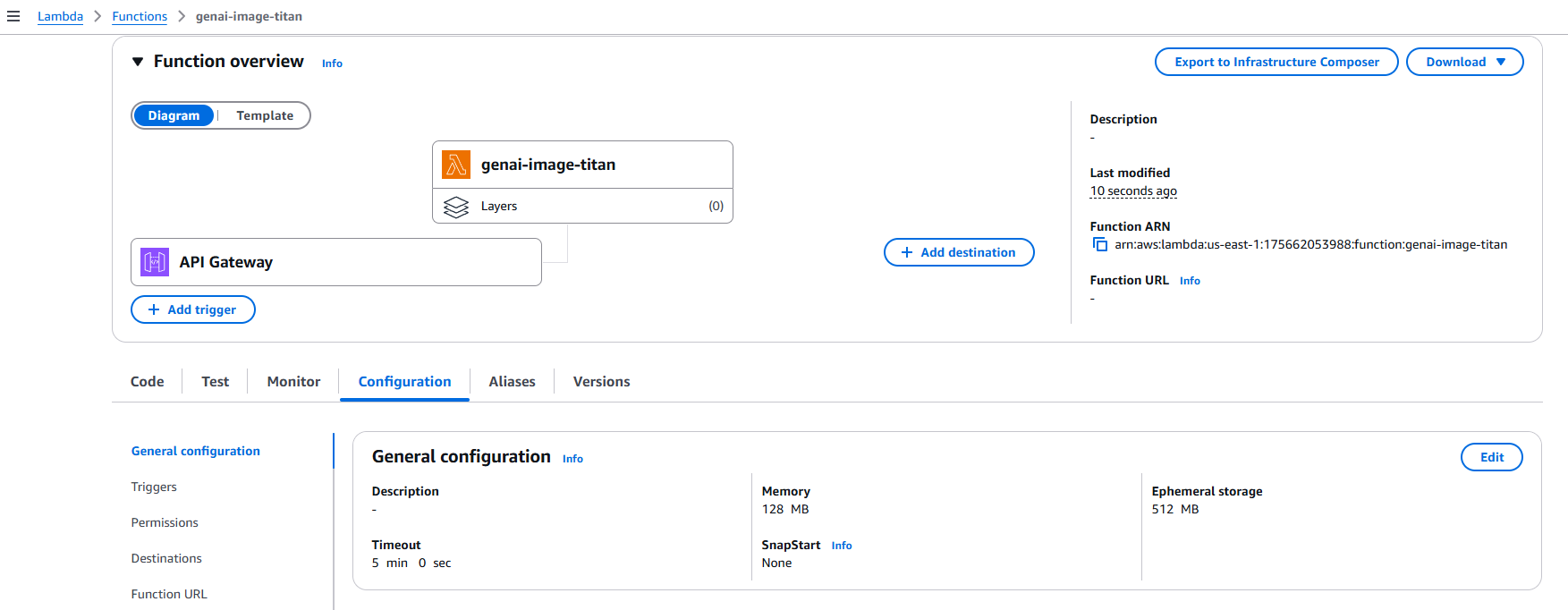Click the SnapStart 'None' value

click(776, 563)
